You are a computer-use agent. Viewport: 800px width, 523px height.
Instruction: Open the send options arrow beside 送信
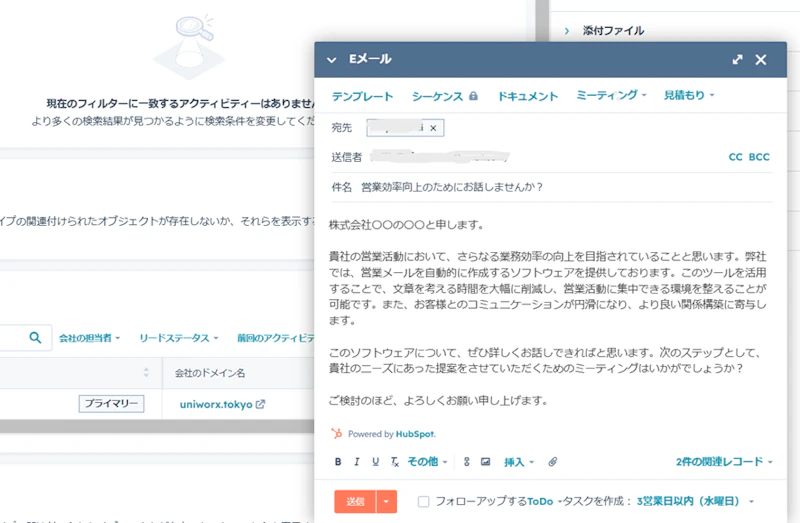click(x=386, y=502)
